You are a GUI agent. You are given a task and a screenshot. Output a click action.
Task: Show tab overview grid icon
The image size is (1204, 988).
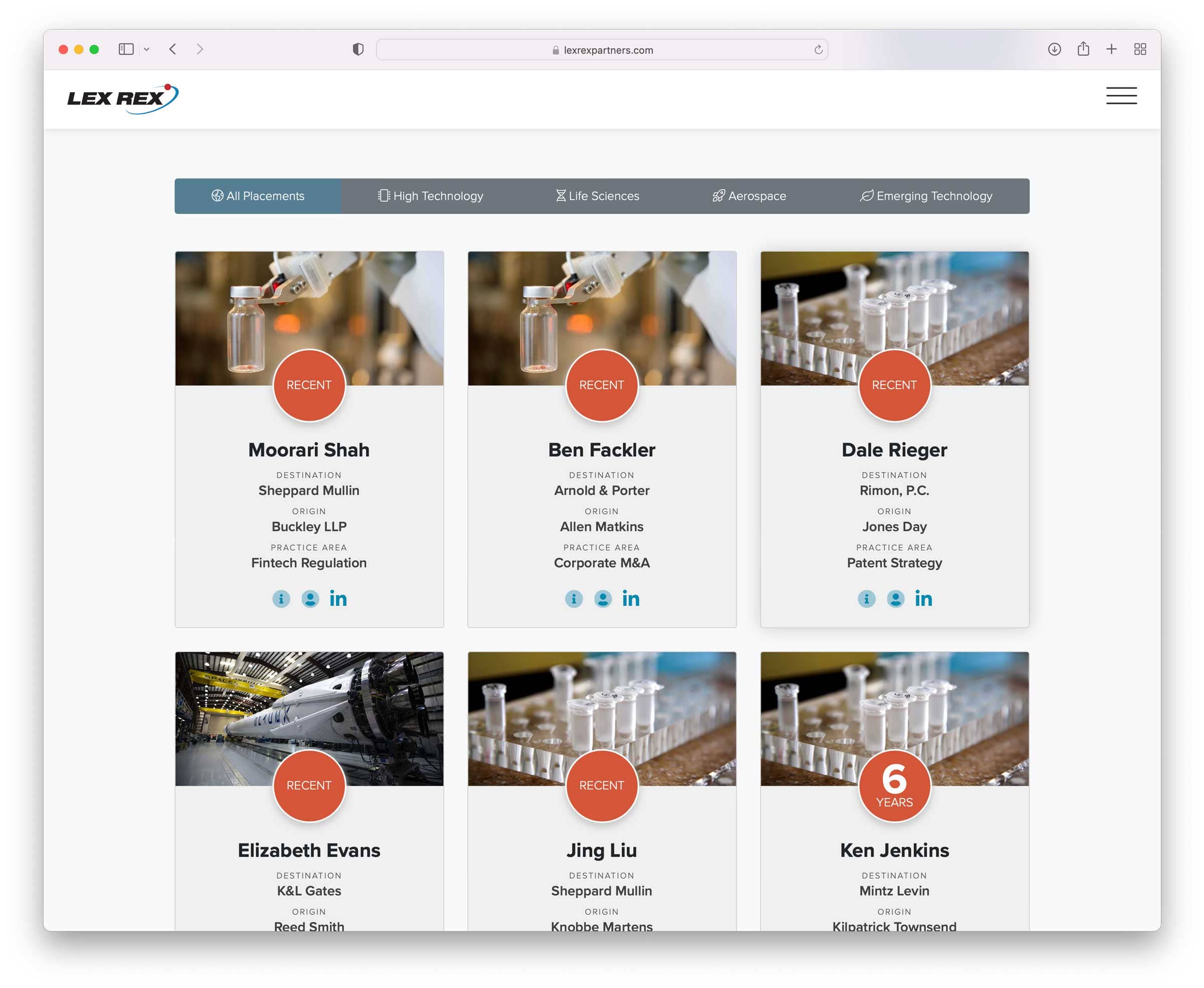(x=1140, y=50)
